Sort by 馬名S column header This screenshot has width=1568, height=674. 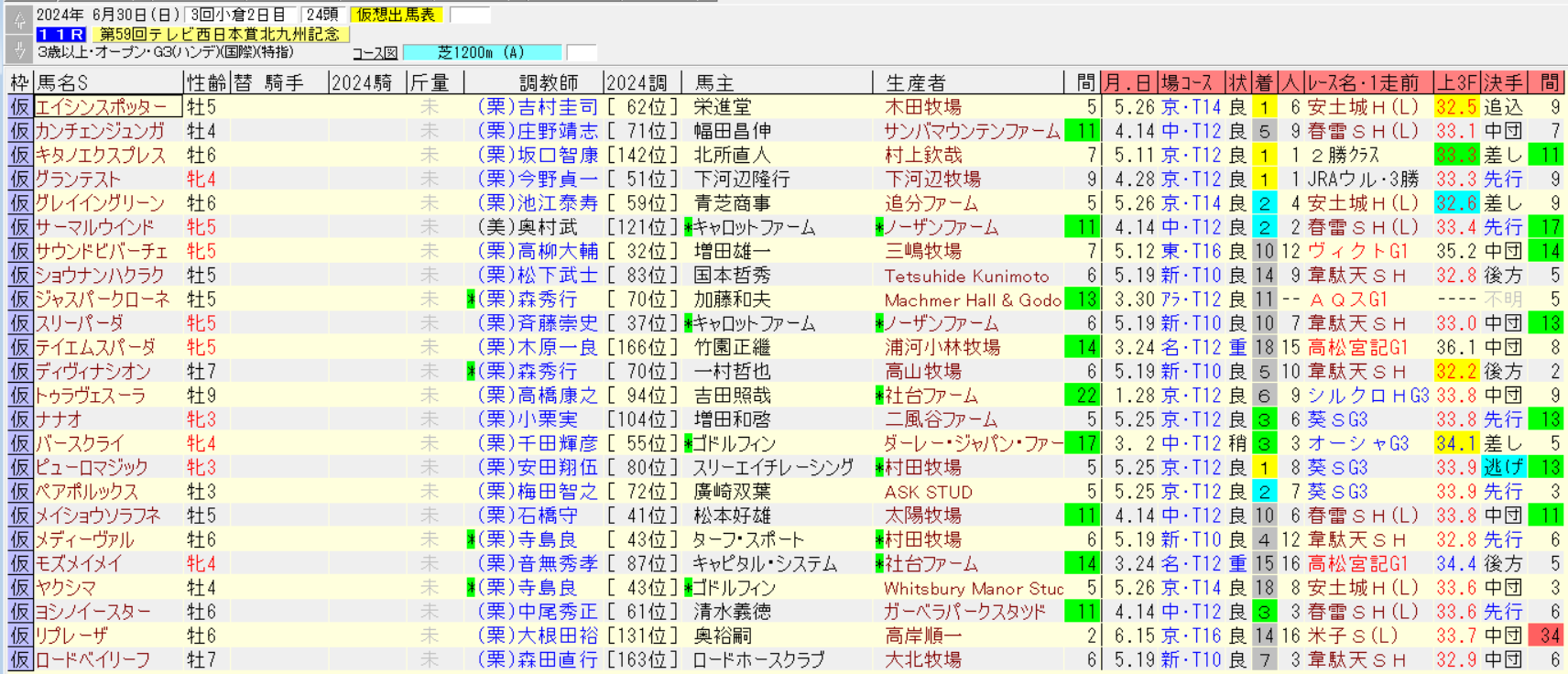(108, 83)
